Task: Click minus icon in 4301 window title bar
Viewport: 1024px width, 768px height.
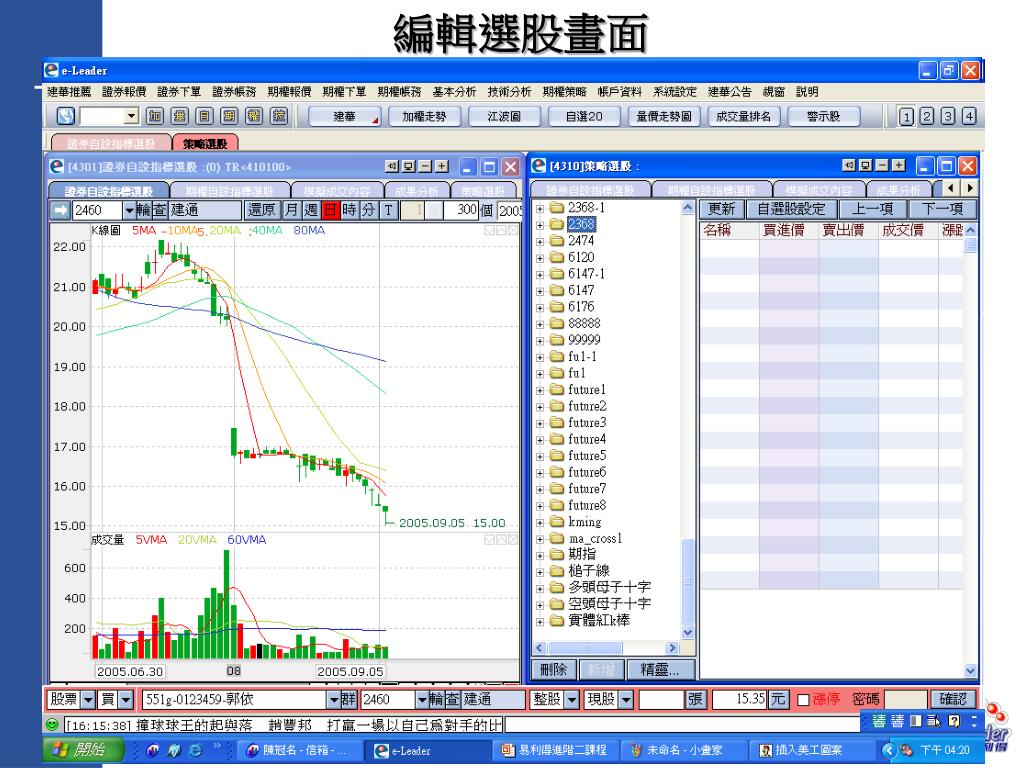Action: pyautogui.click(x=425, y=167)
